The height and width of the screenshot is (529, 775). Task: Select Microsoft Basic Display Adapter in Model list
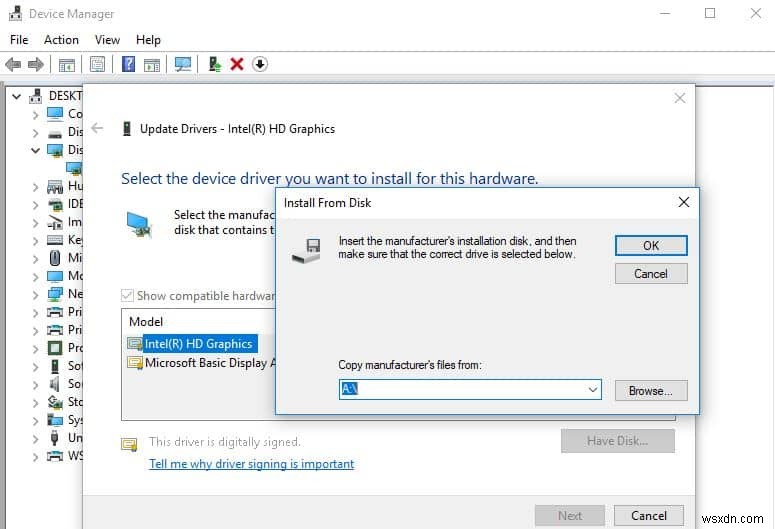click(210, 363)
